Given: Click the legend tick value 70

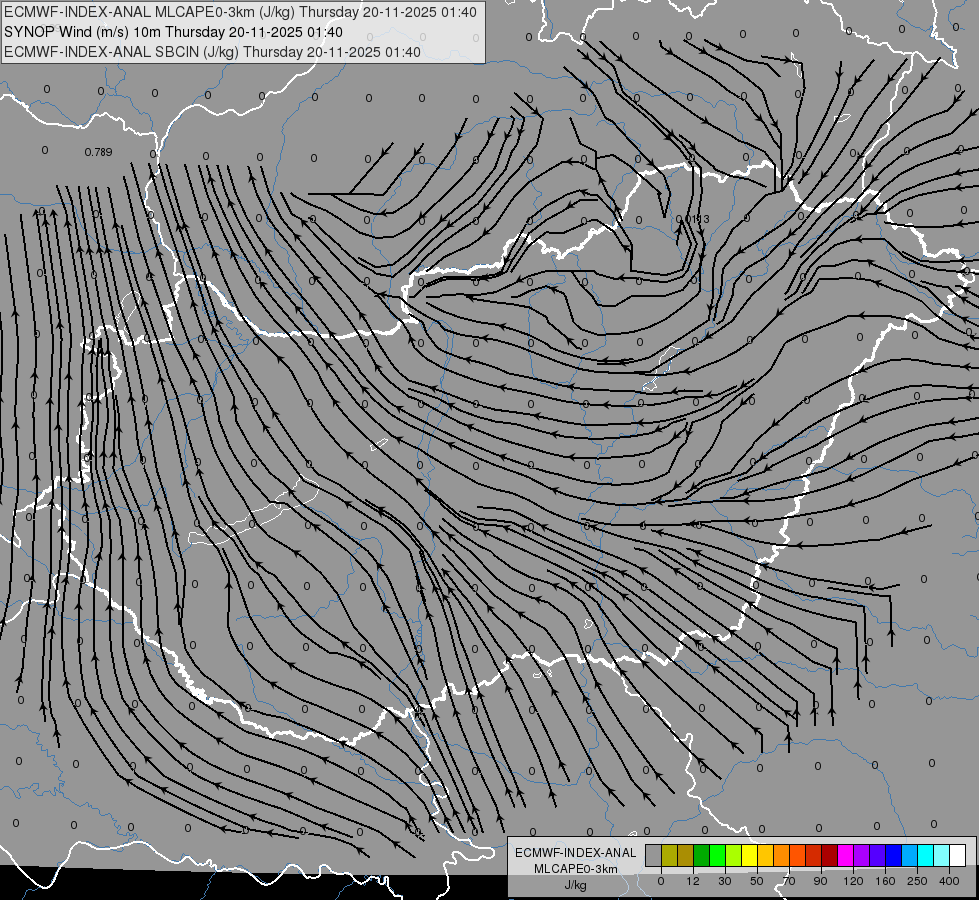Looking at the screenshot, I should tap(789, 881).
